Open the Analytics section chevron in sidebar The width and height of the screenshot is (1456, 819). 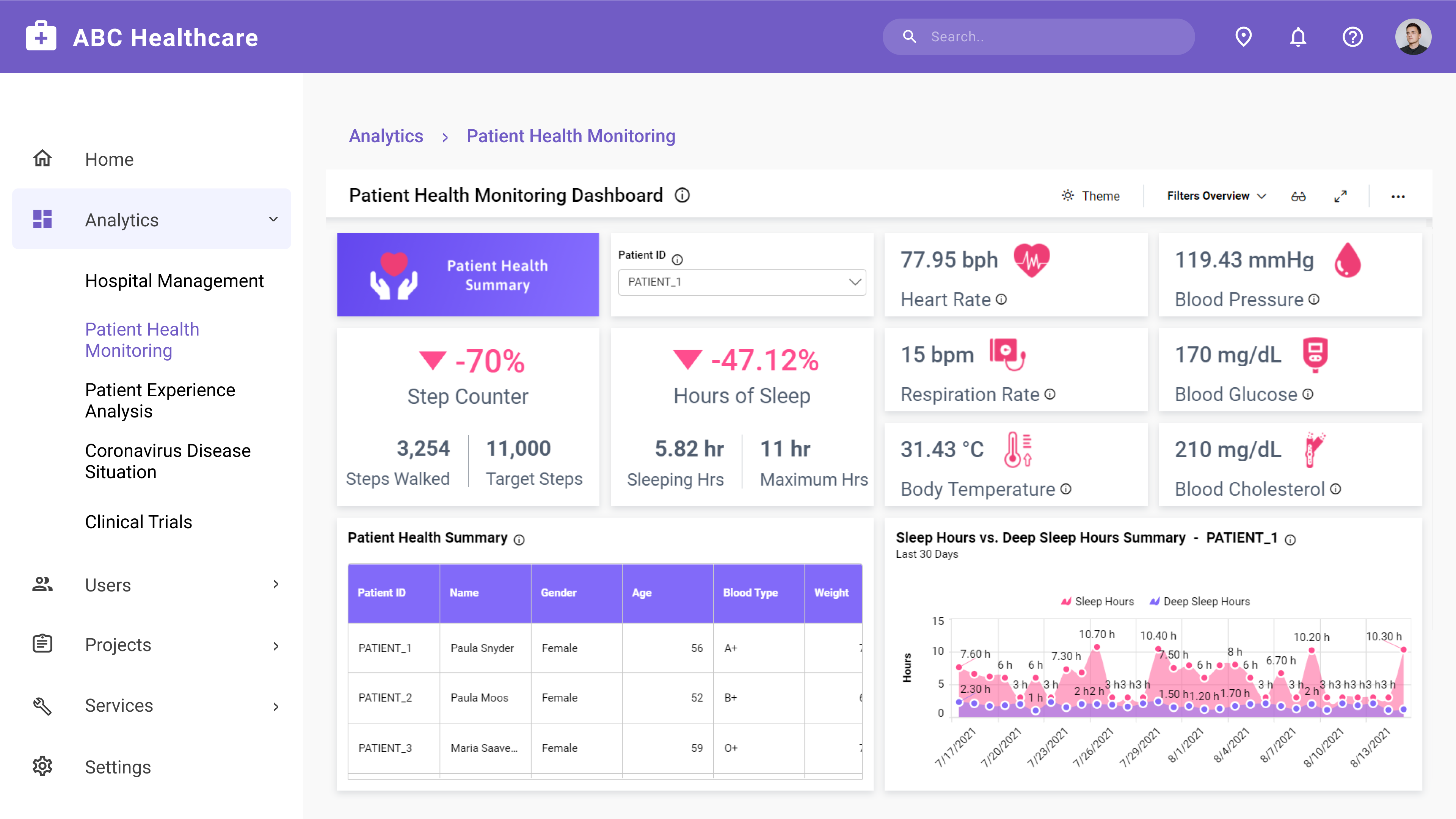coord(273,219)
